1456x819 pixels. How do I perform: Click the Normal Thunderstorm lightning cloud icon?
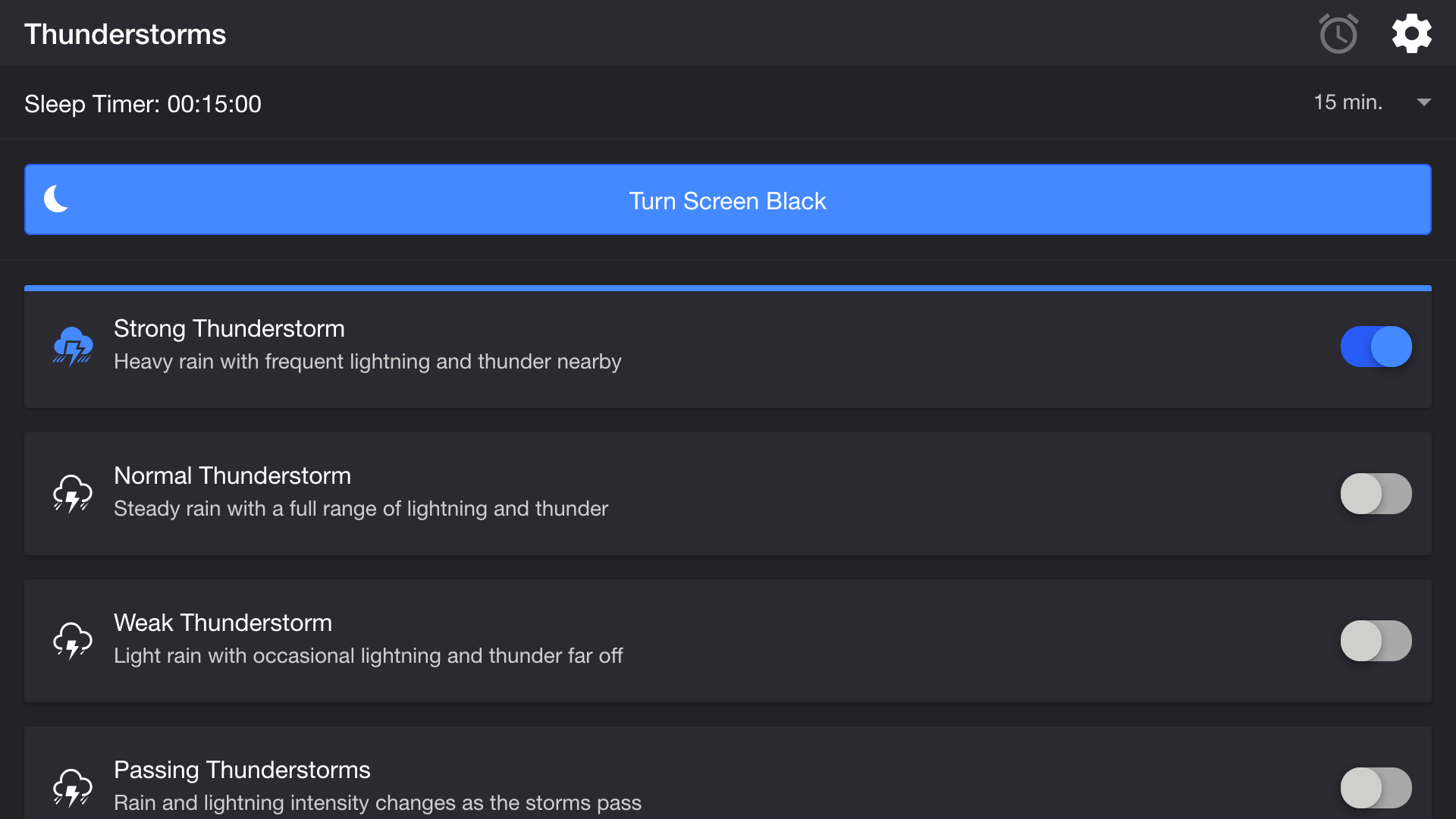click(72, 493)
